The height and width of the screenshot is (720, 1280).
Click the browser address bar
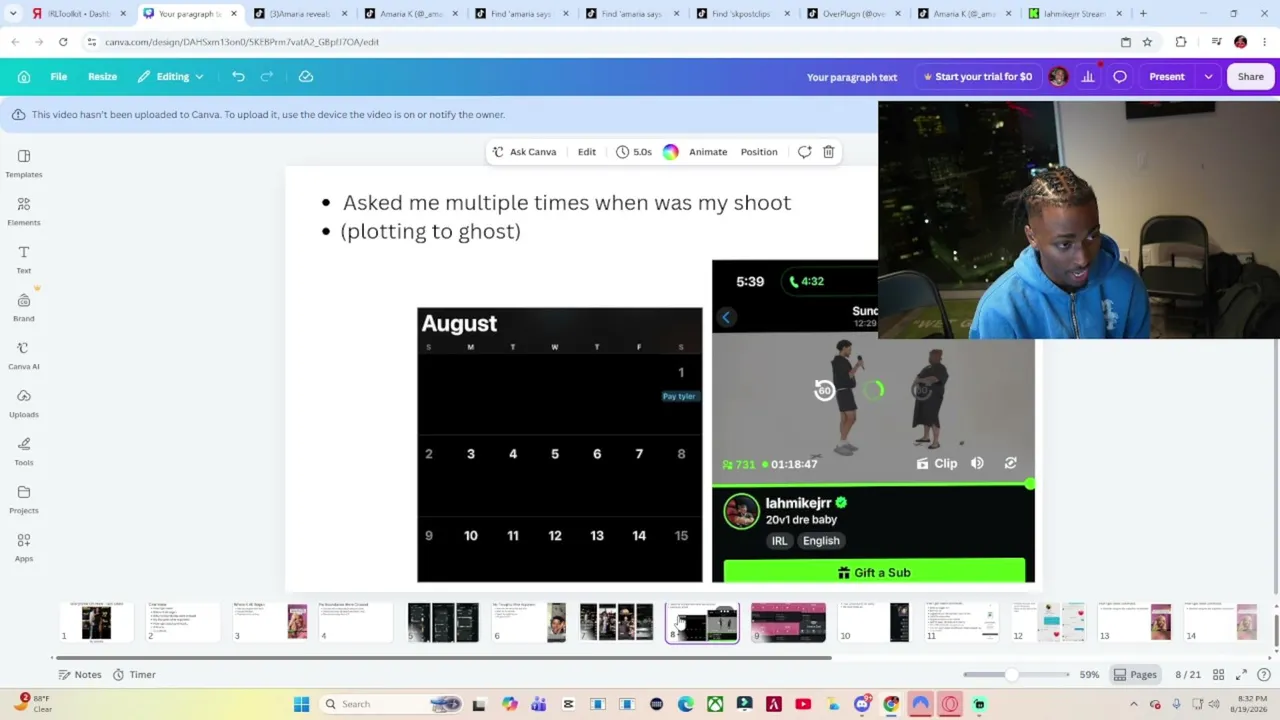[x=600, y=42]
